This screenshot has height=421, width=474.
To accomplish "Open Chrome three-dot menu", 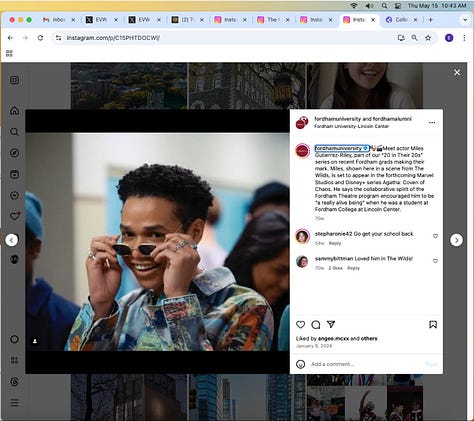I will pos(464,38).
